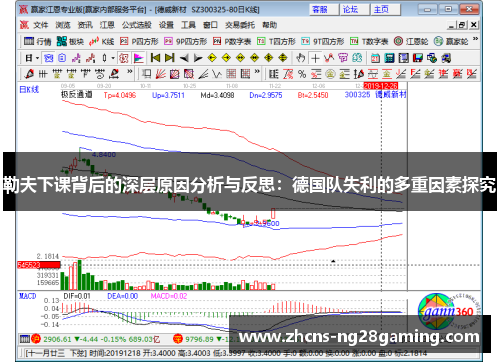Click the red-black grid table icon
This screenshot has width=500, height=362.
tap(245, 74)
